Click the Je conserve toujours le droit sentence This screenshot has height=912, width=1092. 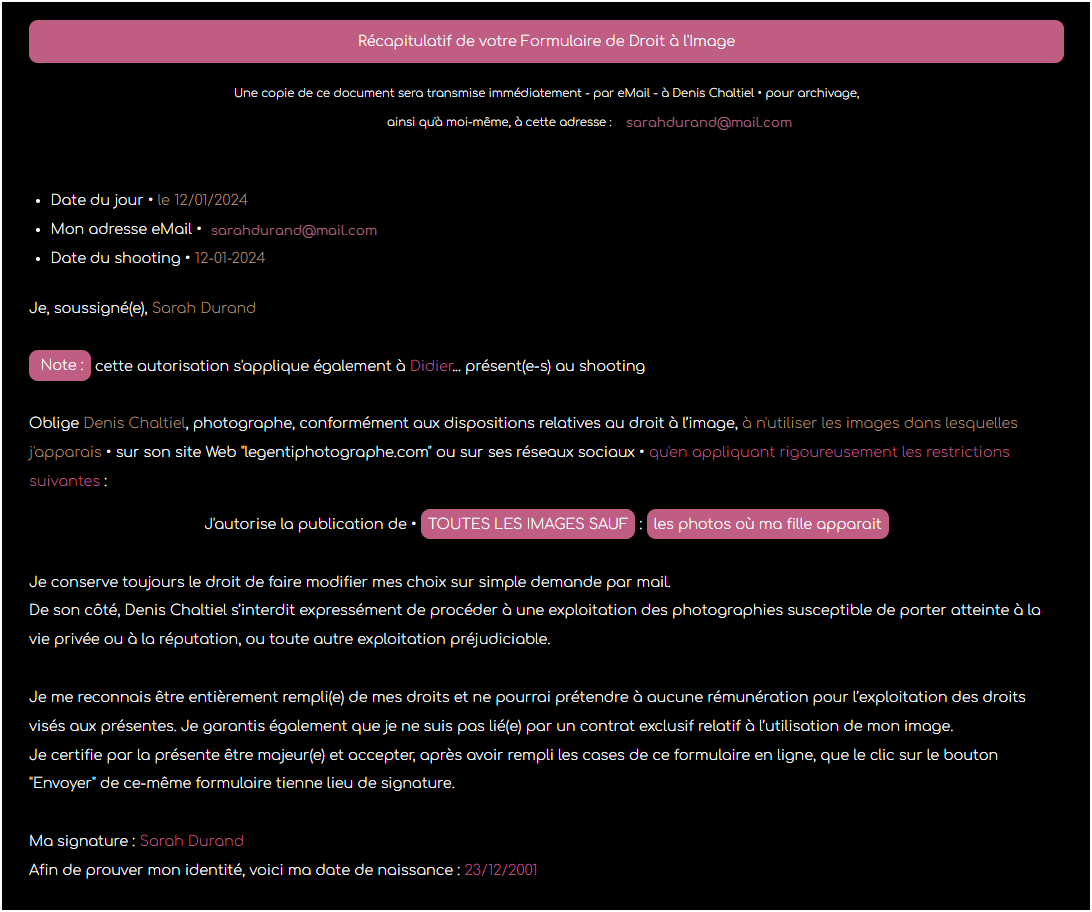click(350, 582)
